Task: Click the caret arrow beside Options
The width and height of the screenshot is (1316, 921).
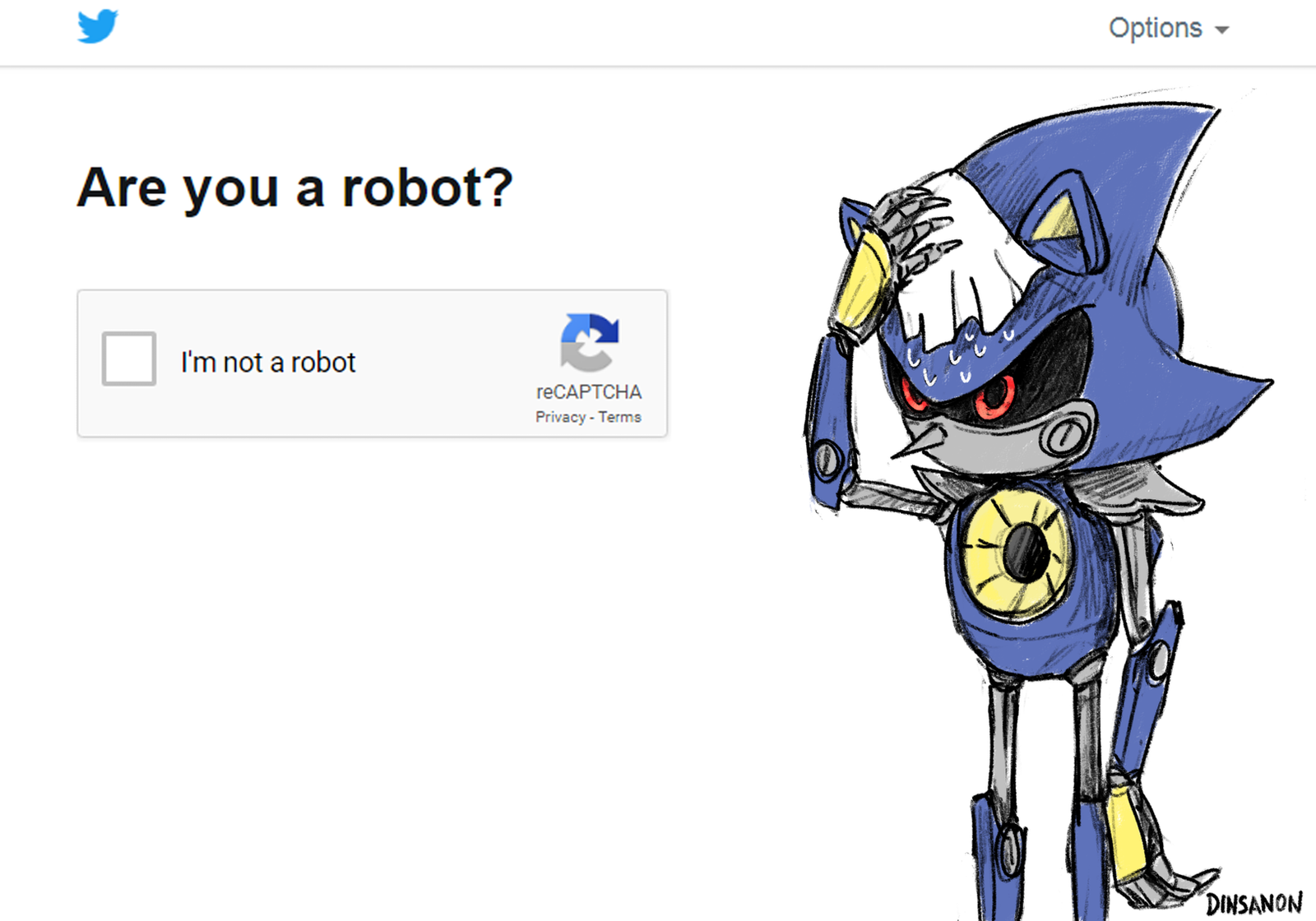Action: pyautogui.click(x=1222, y=30)
